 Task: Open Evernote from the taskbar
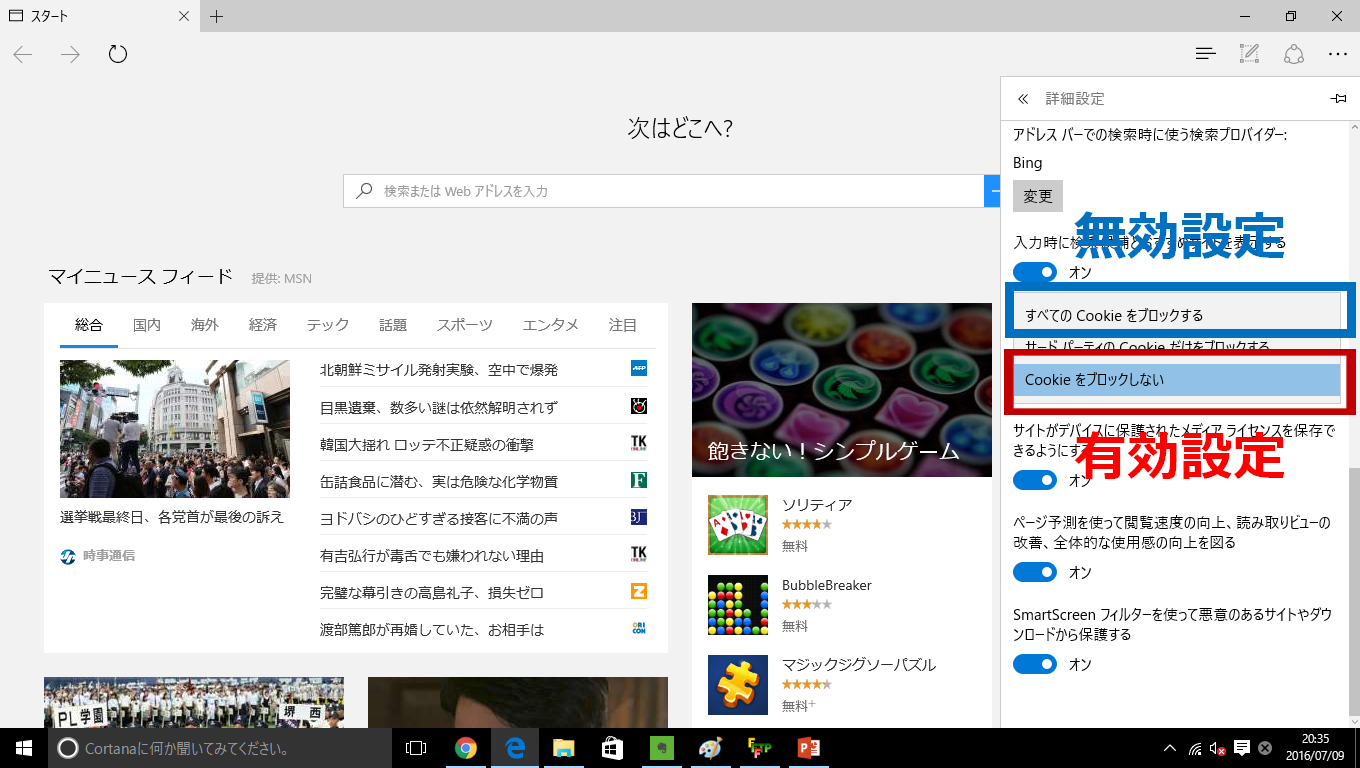coord(661,748)
